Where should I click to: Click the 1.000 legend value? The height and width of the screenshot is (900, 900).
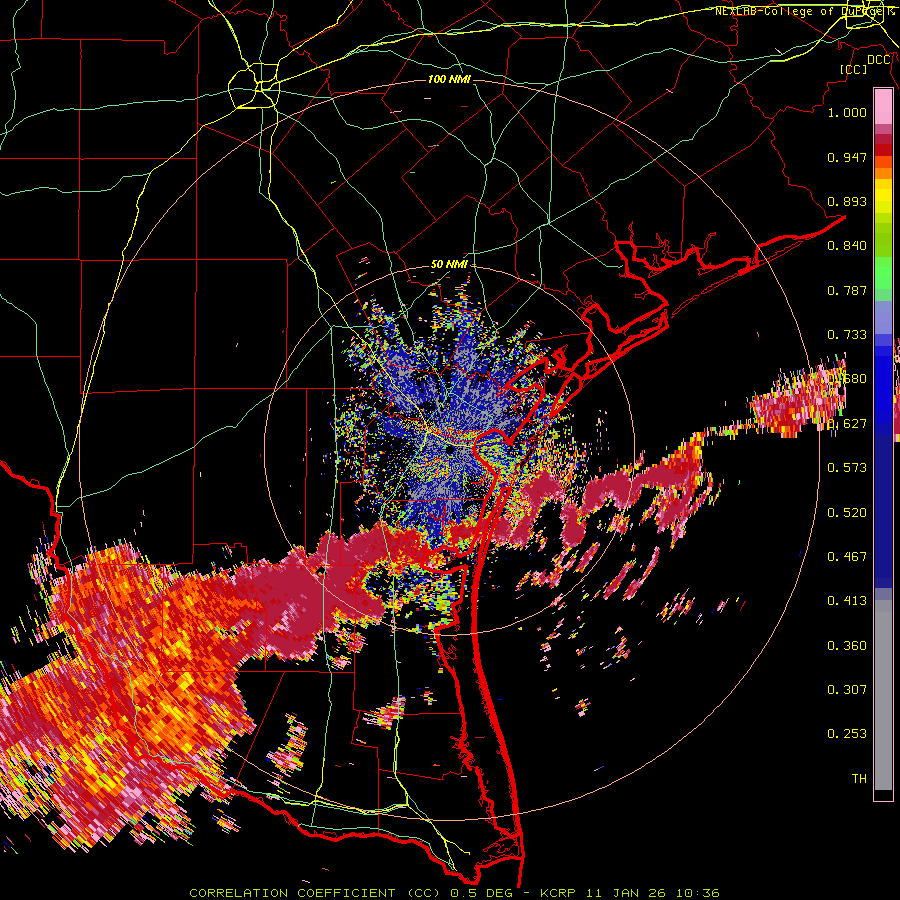[x=847, y=112]
